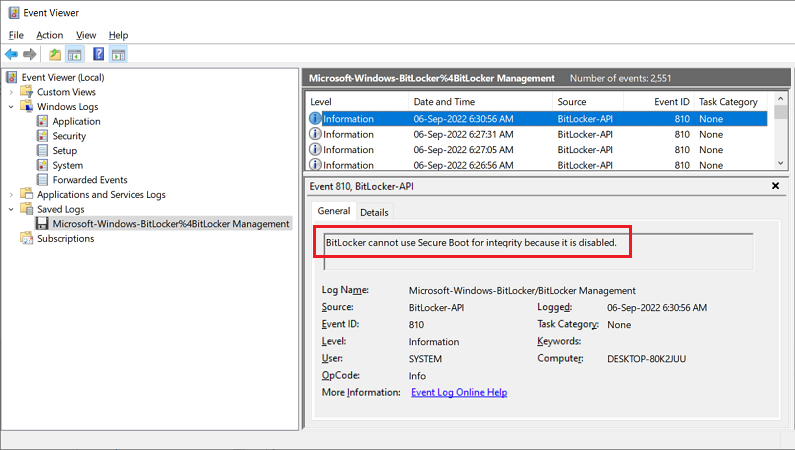The width and height of the screenshot is (795, 450).
Task: Click the Security log icon
Action: (x=43, y=136)
